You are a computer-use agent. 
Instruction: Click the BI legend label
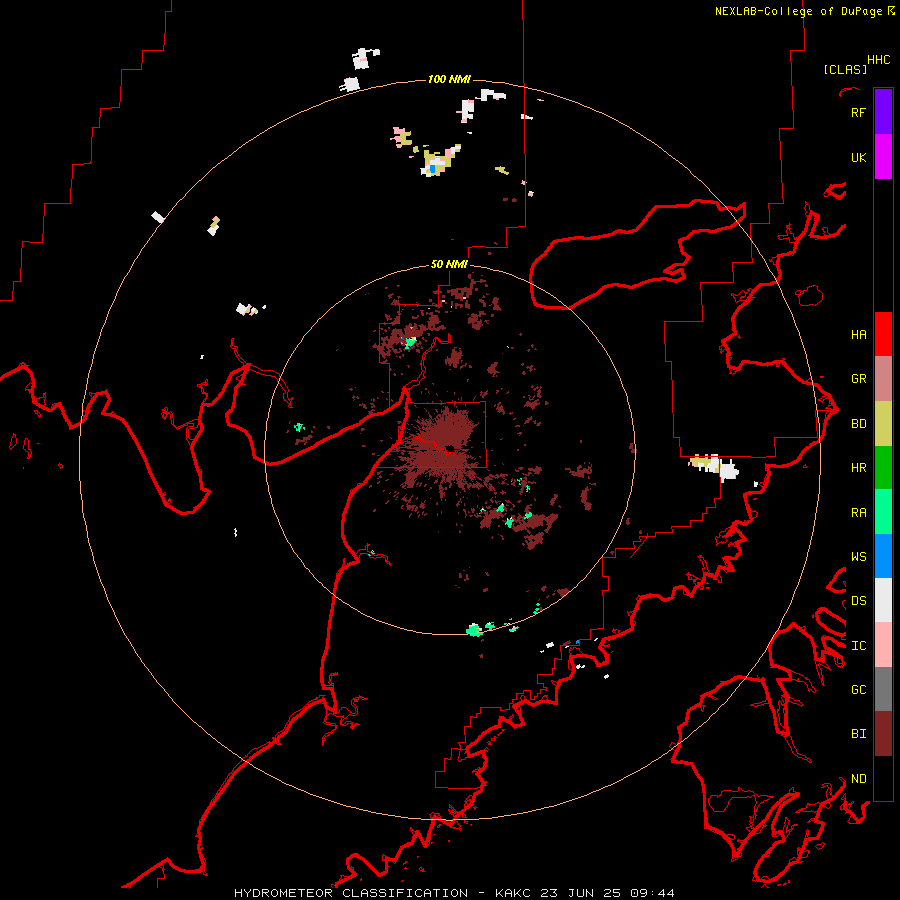(x=858, y=734)
